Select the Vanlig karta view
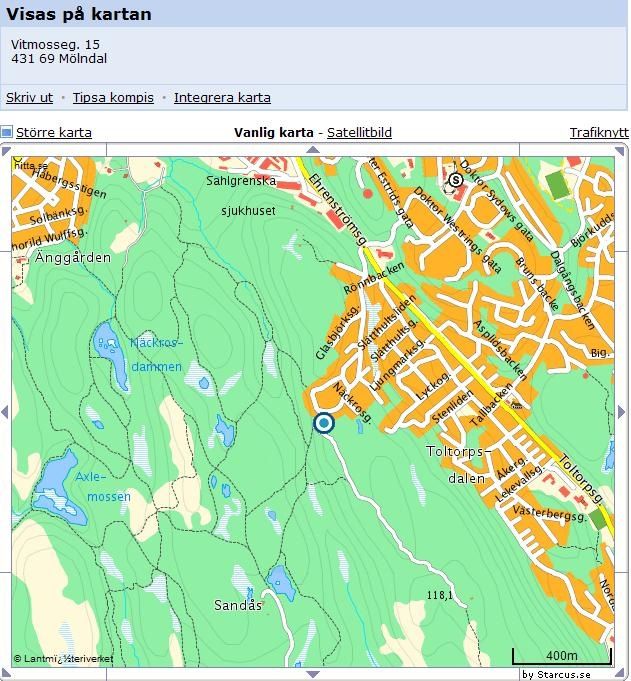Image resolution: width=631 pixels, height=681 pixels. pyautogui.click(x=274, y=132)
